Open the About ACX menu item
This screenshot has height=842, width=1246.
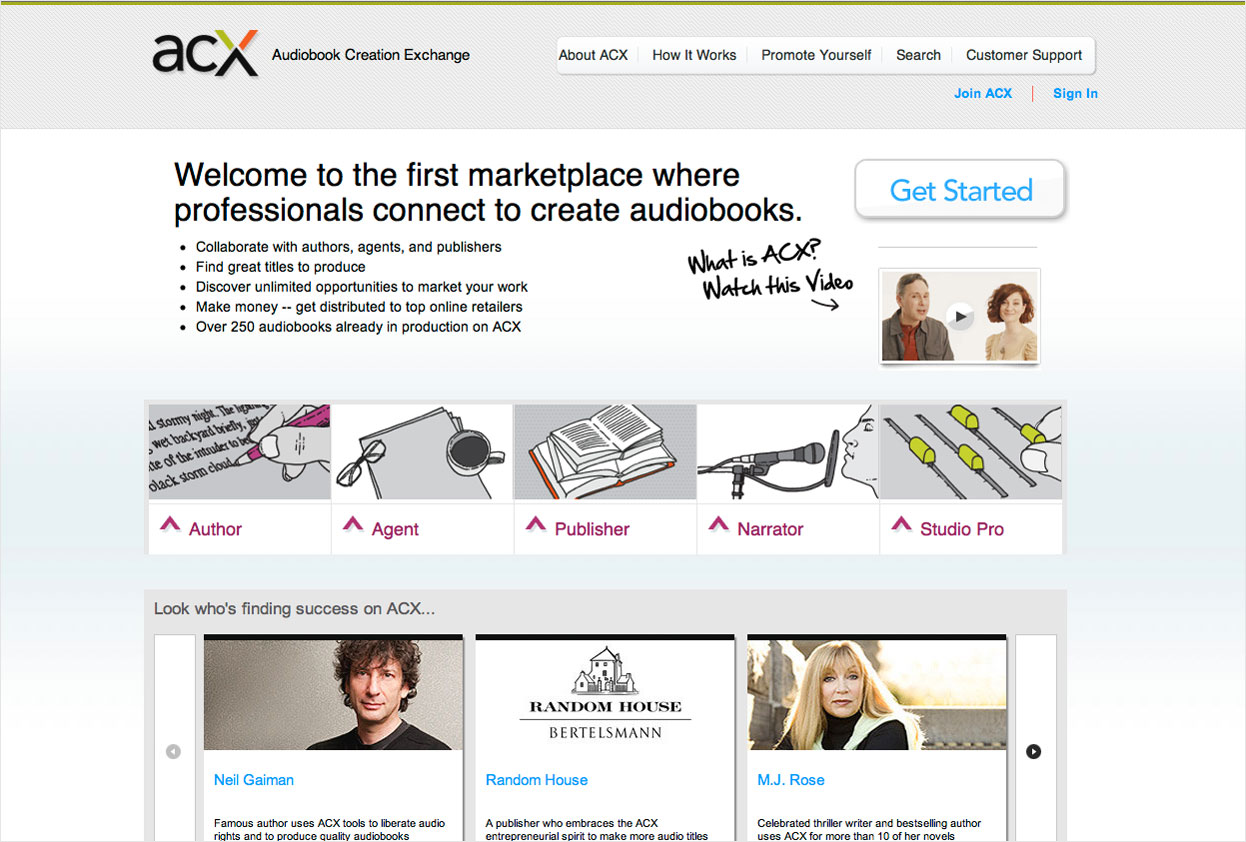coord(593,55)
